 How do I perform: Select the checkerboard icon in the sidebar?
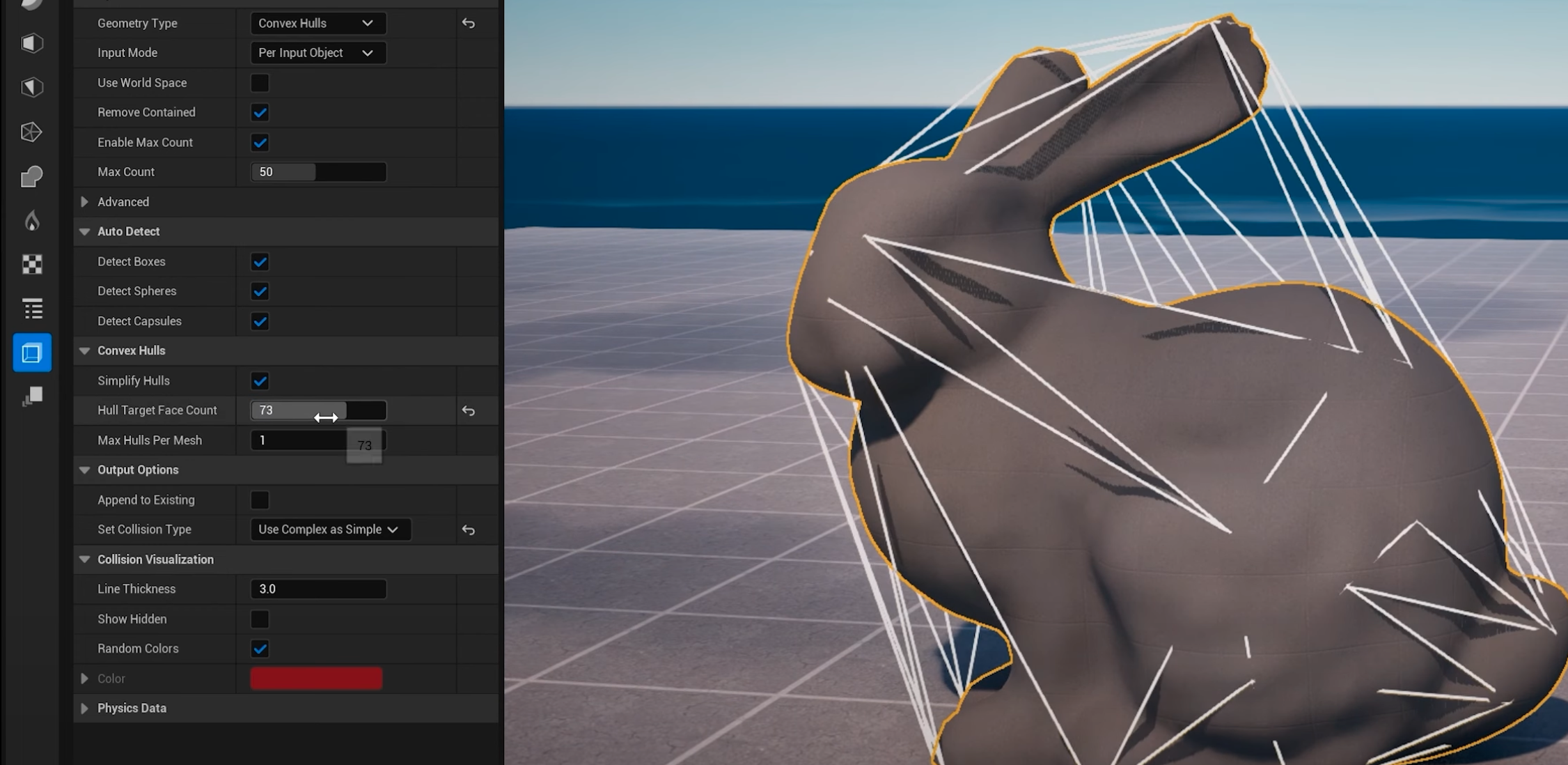coord(32,264)
